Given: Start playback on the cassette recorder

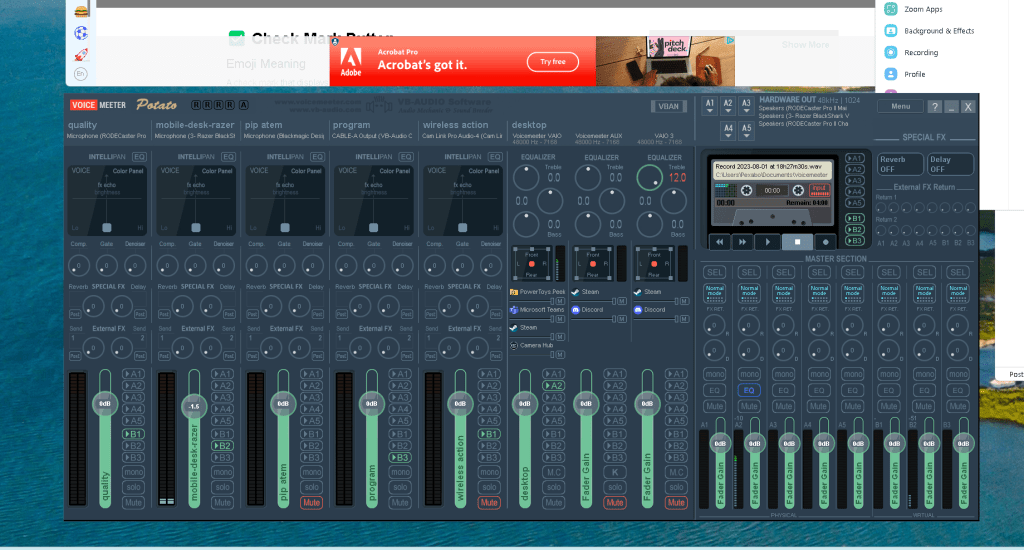Looking at the screenshot, I should [x=767, y=242].
